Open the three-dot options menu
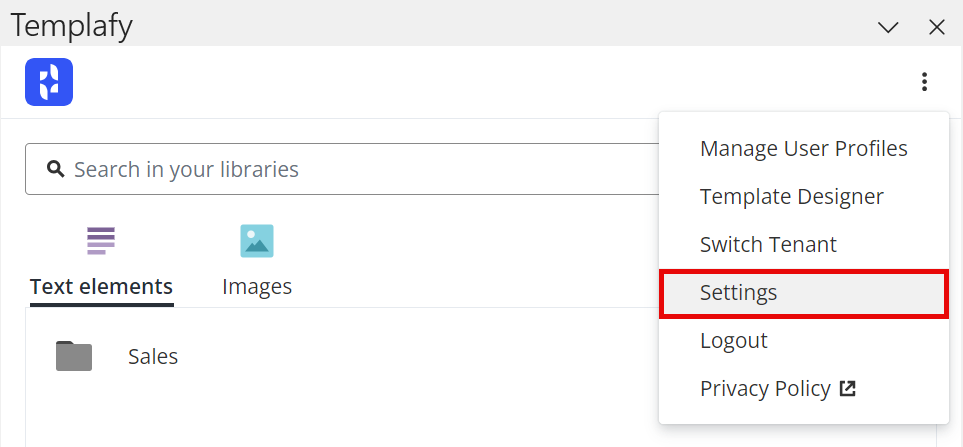Viewport: 963px width, 447px height. coord(925,82)
